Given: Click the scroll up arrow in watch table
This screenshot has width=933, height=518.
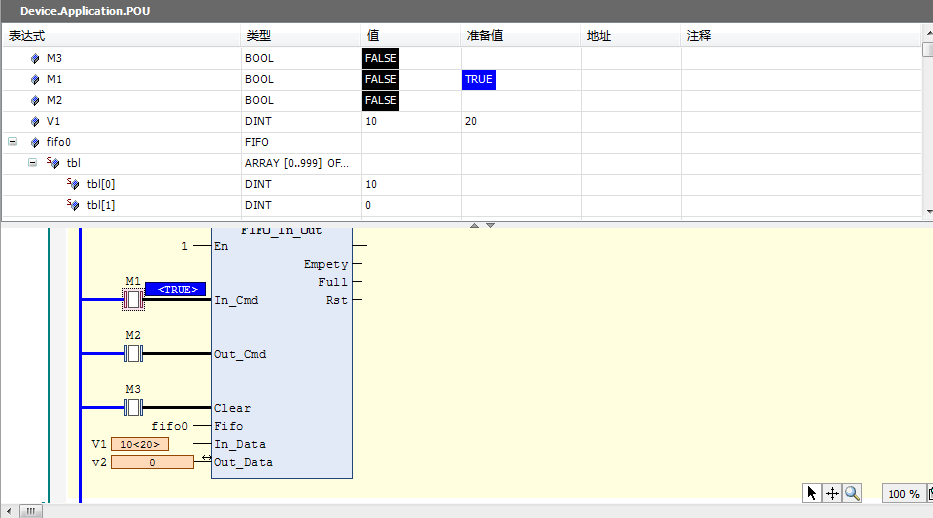Looking at the screenshot, I should 928,32.
